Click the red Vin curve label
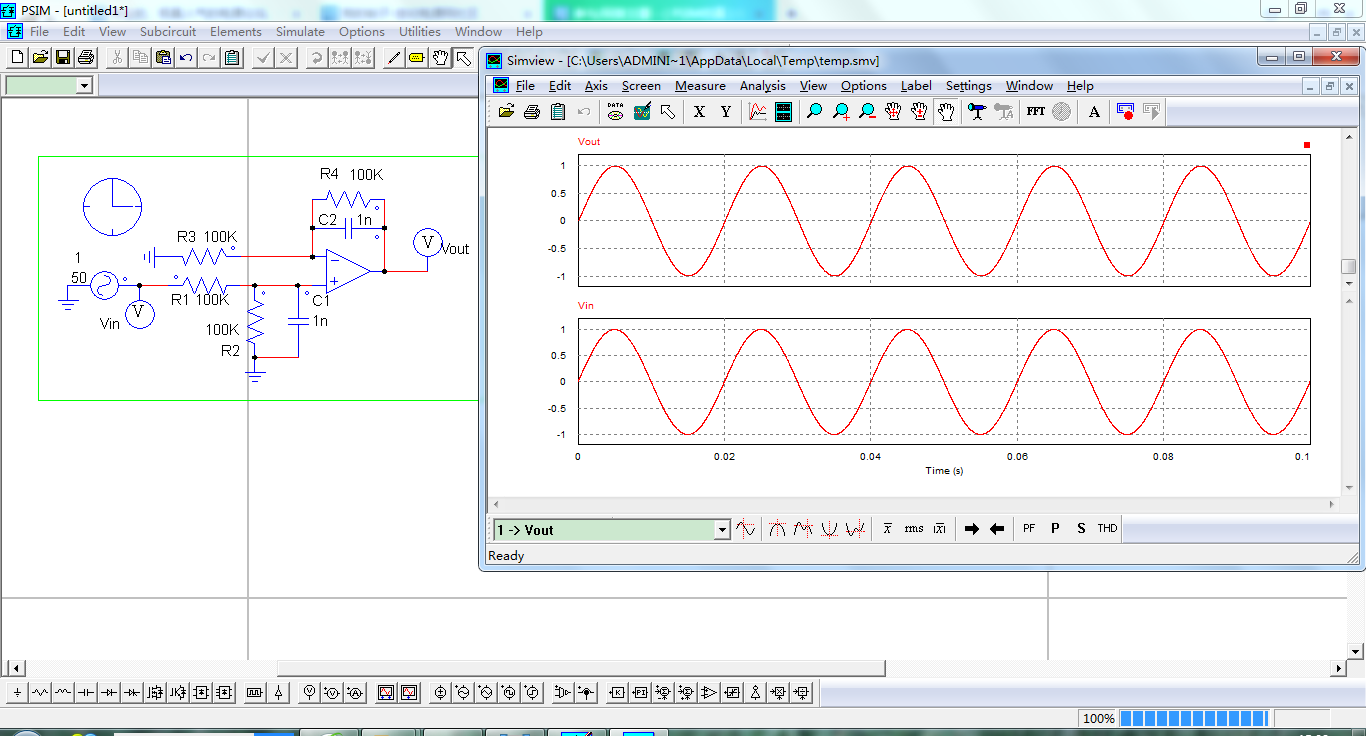Image resolution: width=1366 pixels, height=736 pixels. point(585,306)
